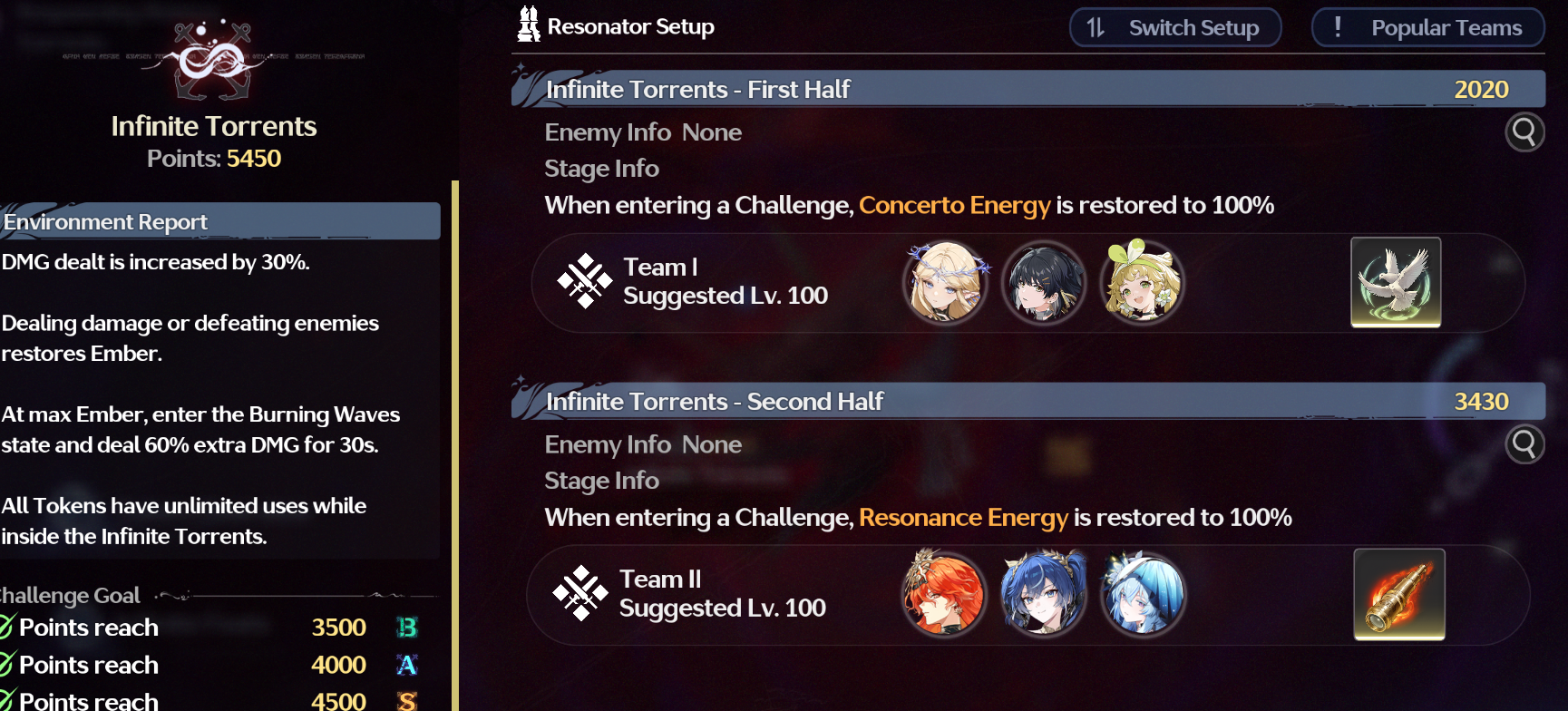The width and height of the screenshot is (1568, 711).
Task: Select Team I dark-haired resonator portrait
Action: (x=1044, y=282)
